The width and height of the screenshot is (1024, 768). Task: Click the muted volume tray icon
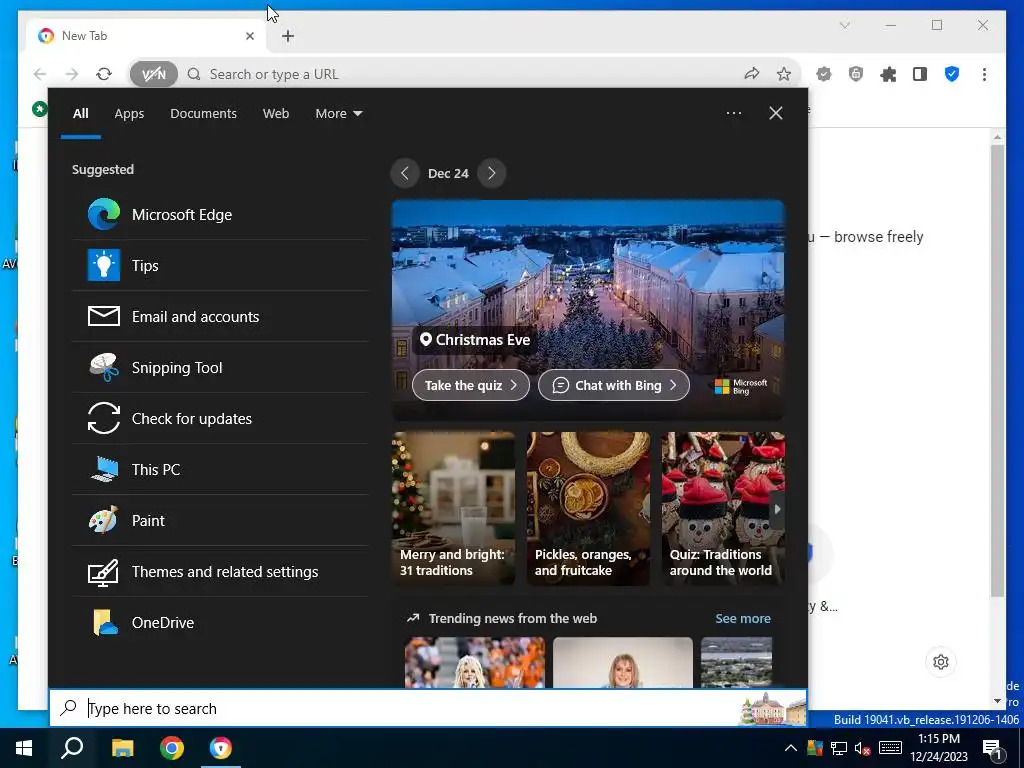(862, 748)
